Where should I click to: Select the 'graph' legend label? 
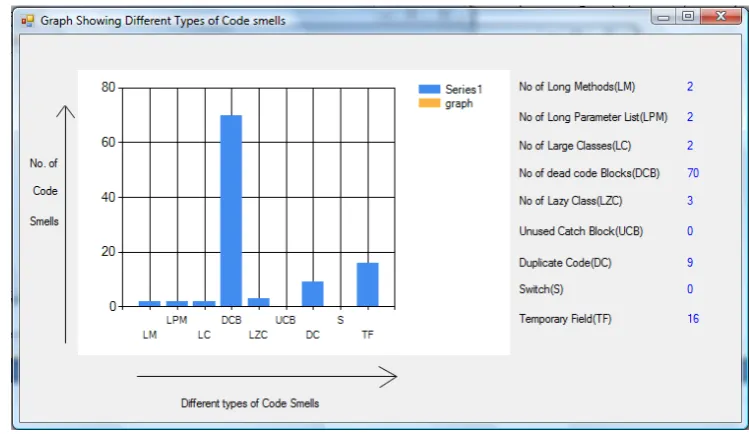[459, 104]
